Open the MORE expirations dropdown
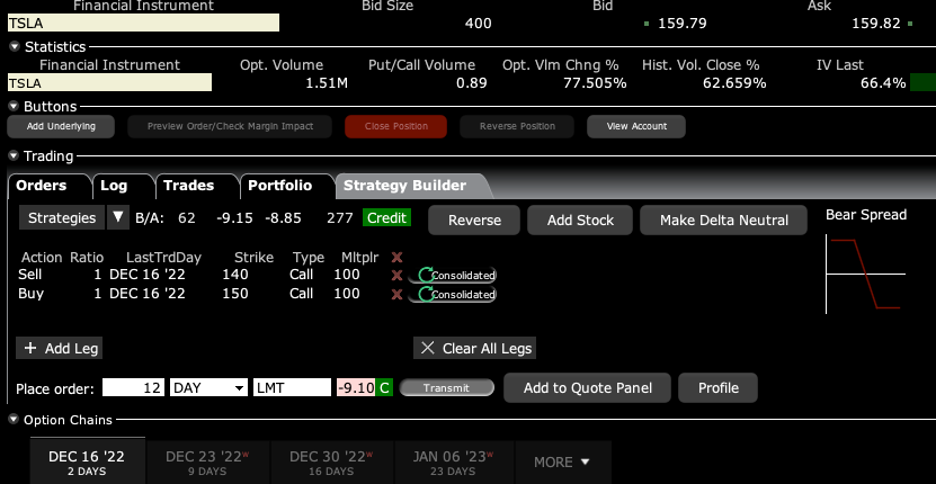This screenshot has height=484, width=936. click(562, 462)
